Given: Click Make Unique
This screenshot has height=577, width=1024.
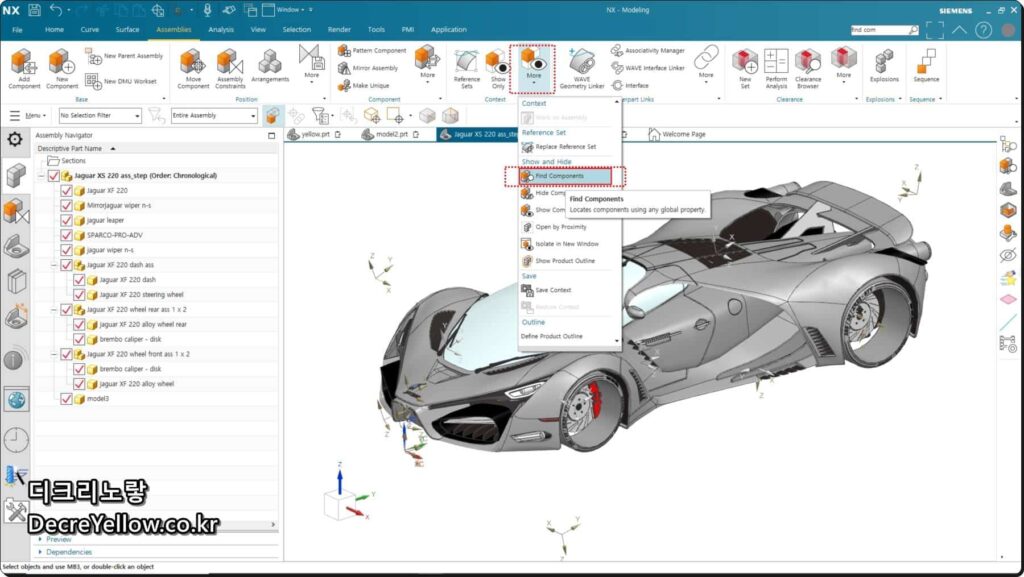Looking at the screenshot, I should (x=364, y=86).
